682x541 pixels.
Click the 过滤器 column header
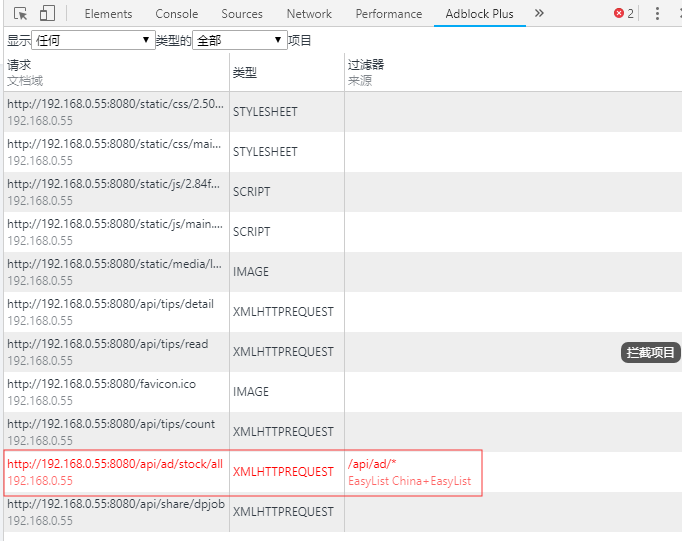tap(366, 65)
